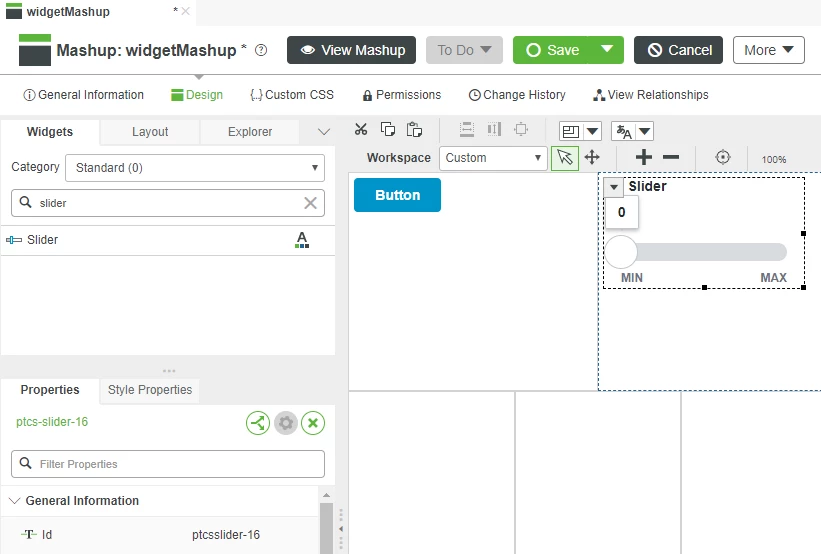
Task: Click the center alignment toolbar icon
Action: click(521, 129)
